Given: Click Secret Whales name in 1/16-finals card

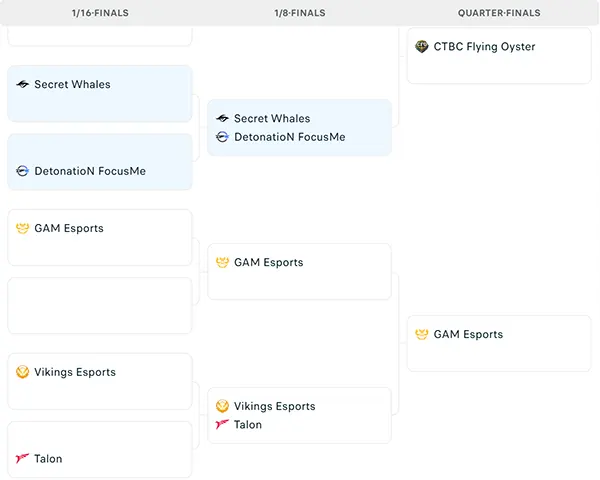Looking at the screenshot, I should [72, 84].
